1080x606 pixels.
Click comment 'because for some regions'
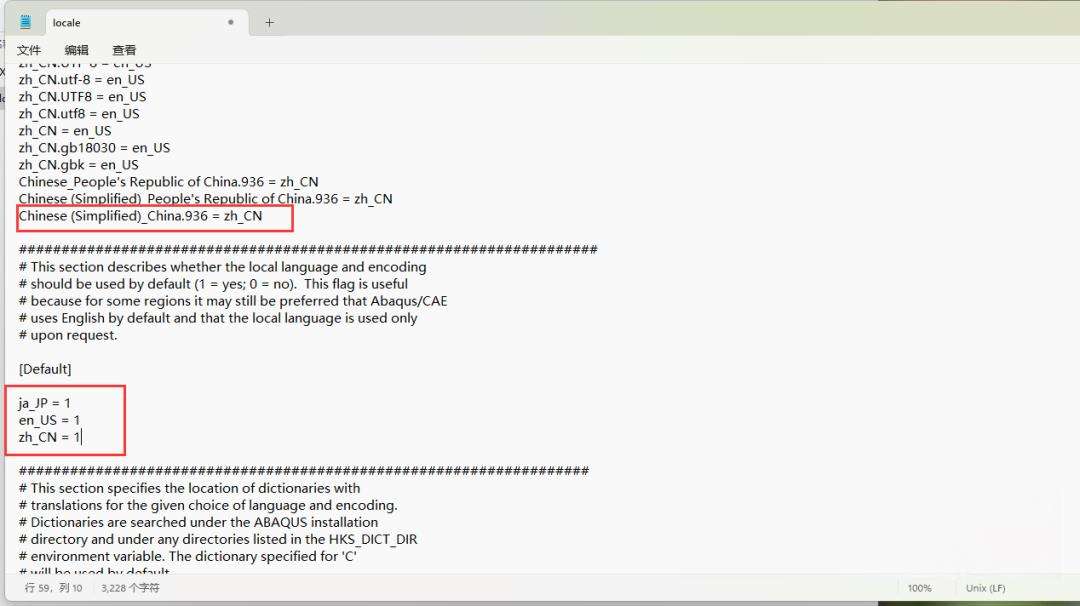click(x=233, y=302)
